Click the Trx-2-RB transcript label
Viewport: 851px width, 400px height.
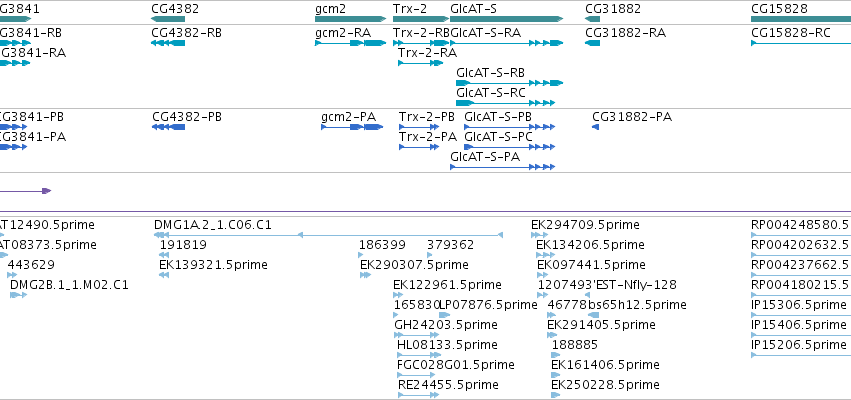(421, 33)
